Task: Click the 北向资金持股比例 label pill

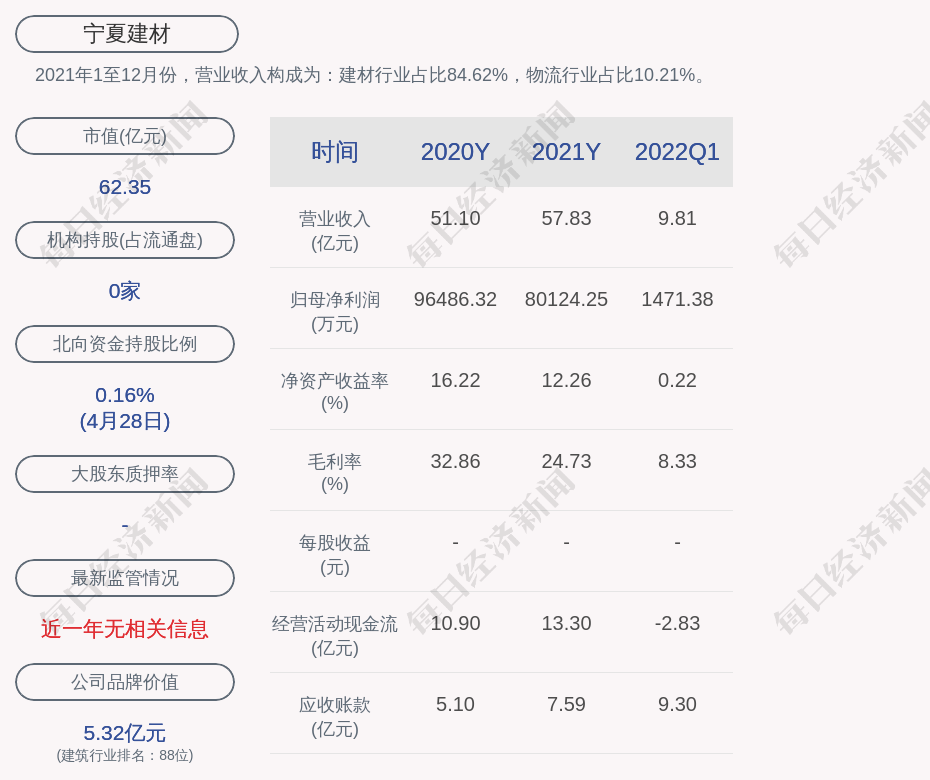Action: (125, 343)
